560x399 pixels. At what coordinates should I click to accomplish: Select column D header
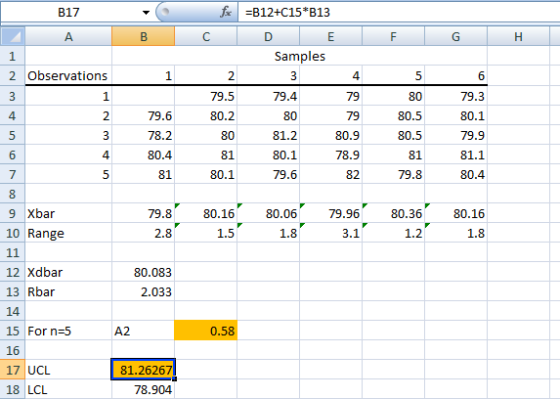pyautogui.click(x=268, y=36)
